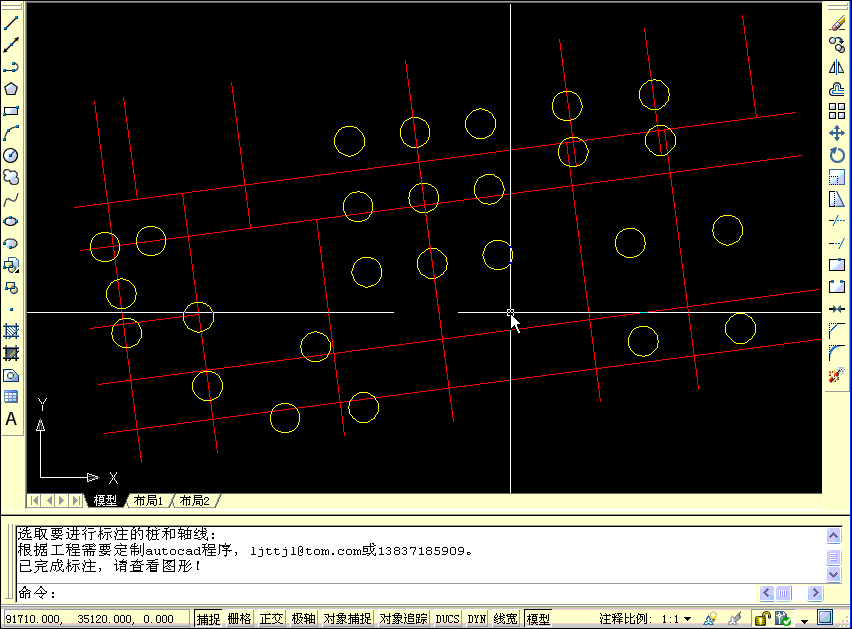Screen dimensions: 852x629
Task: Switch to the 布局1 tab
Action: pos(148,500)
